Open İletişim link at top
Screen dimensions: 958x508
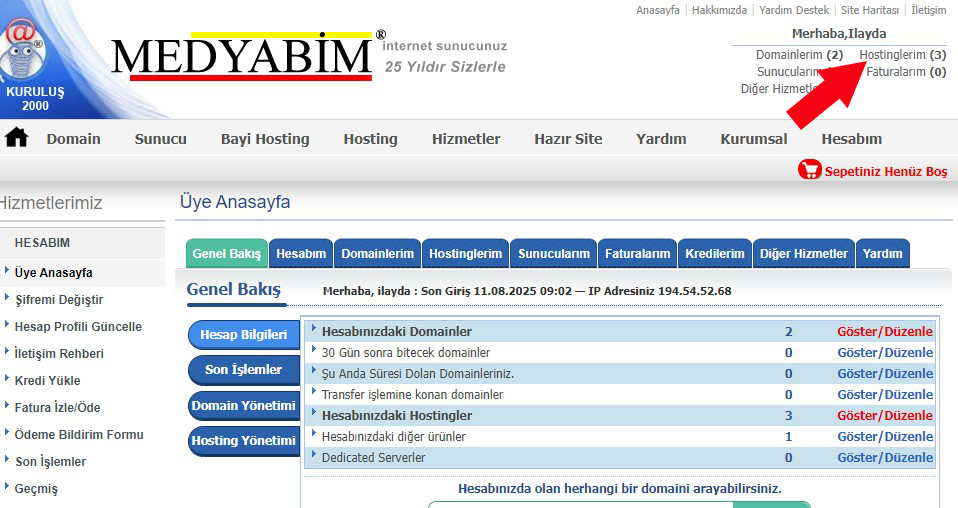click(929, 10)
